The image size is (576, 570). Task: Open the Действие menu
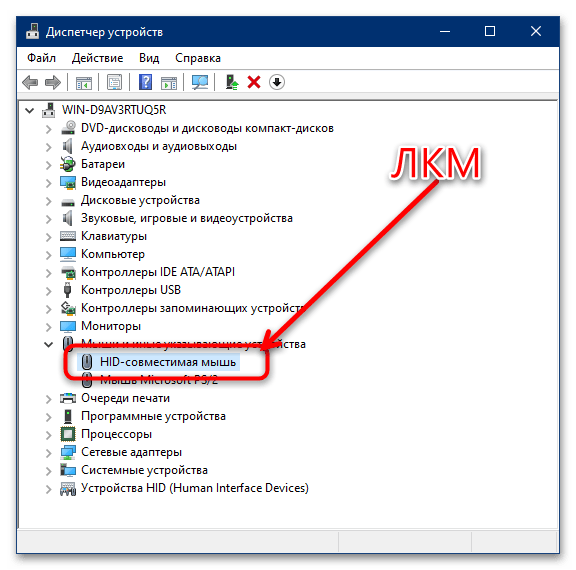[x=97, y=58]
